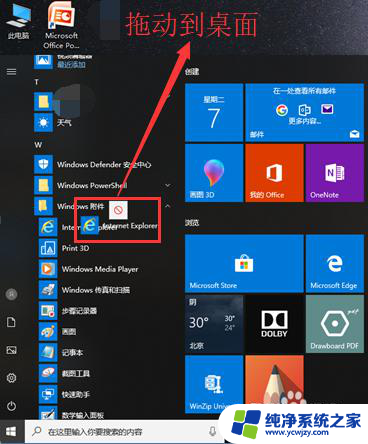
Task: Open 数学输入面板 Math Input Panel
Action: click(71, 414)
